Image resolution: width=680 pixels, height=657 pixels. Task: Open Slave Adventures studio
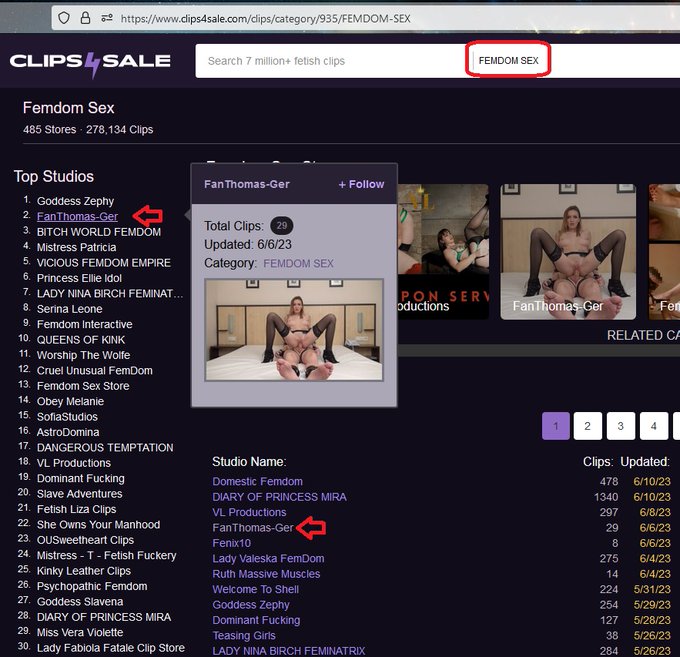[x=79, y=494]
